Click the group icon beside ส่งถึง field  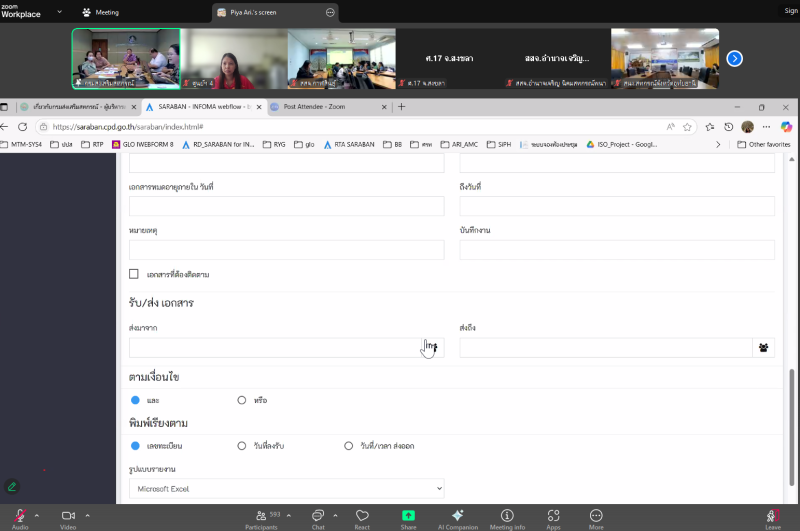tap(764, 348)
